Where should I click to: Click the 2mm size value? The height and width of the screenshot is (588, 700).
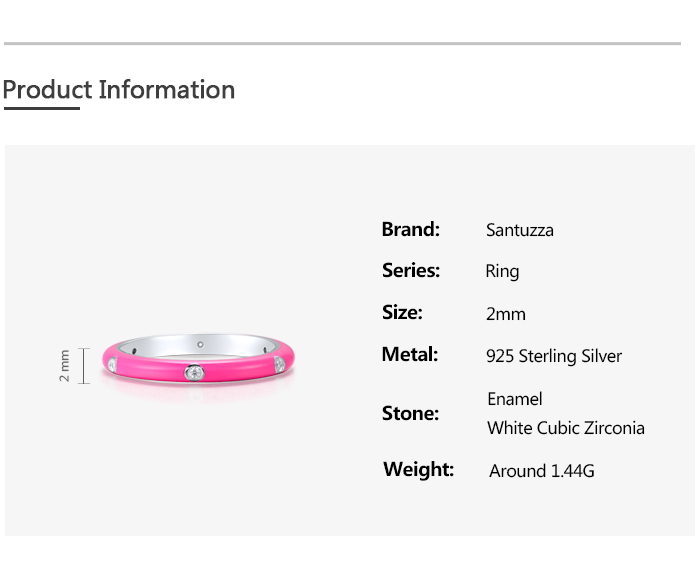click(505, 314)
